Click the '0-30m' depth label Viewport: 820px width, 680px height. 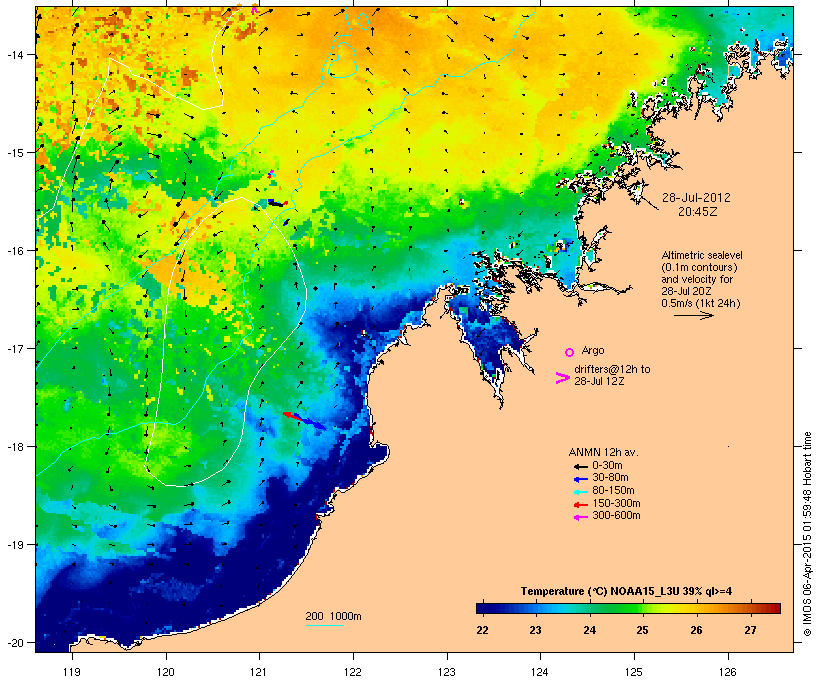(x=607, y=466)
